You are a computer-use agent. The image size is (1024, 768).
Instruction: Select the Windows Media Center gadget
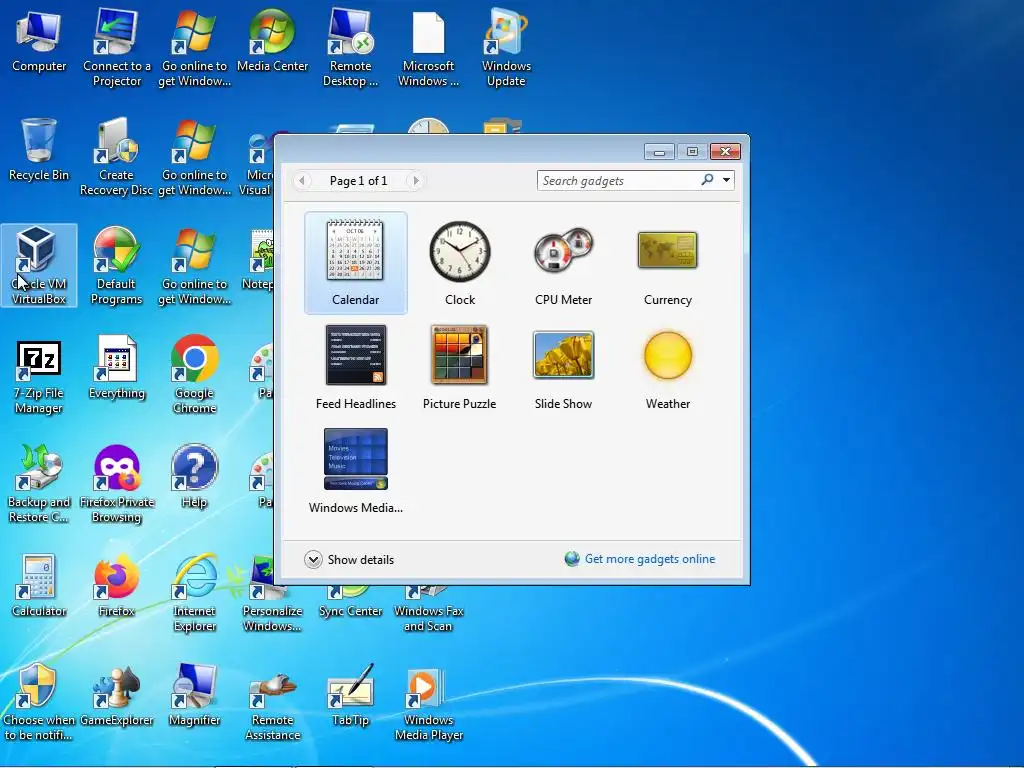[x=355, y=471]
